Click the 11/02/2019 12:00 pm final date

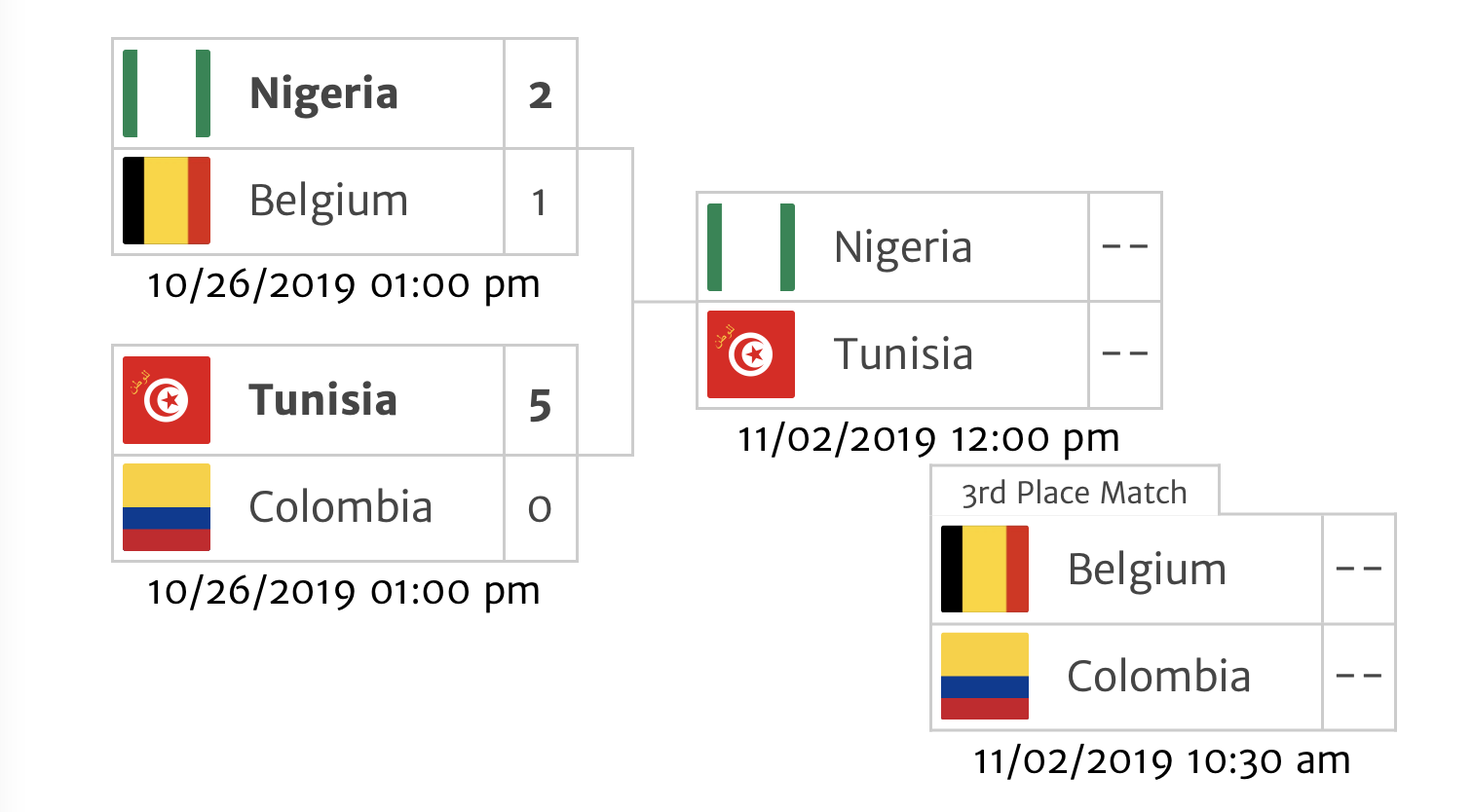click(928, 439)
